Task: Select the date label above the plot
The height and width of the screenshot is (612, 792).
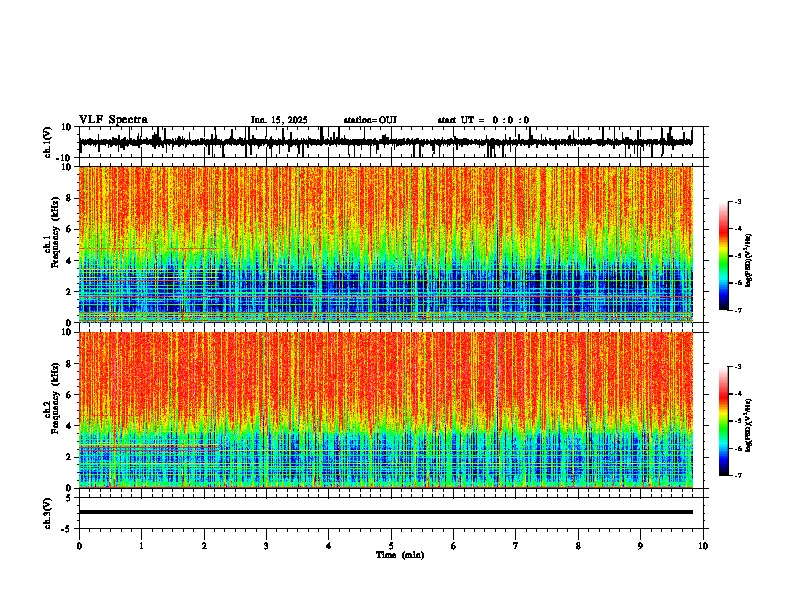Action: coord(279,120)
